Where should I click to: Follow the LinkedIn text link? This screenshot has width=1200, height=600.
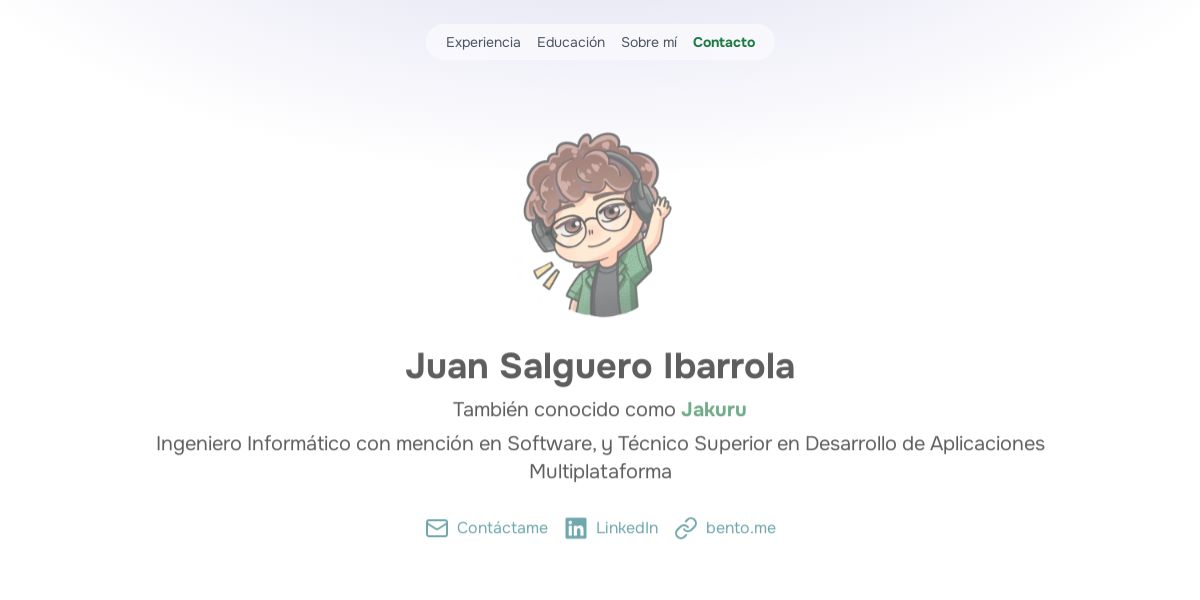coord(627,528)
